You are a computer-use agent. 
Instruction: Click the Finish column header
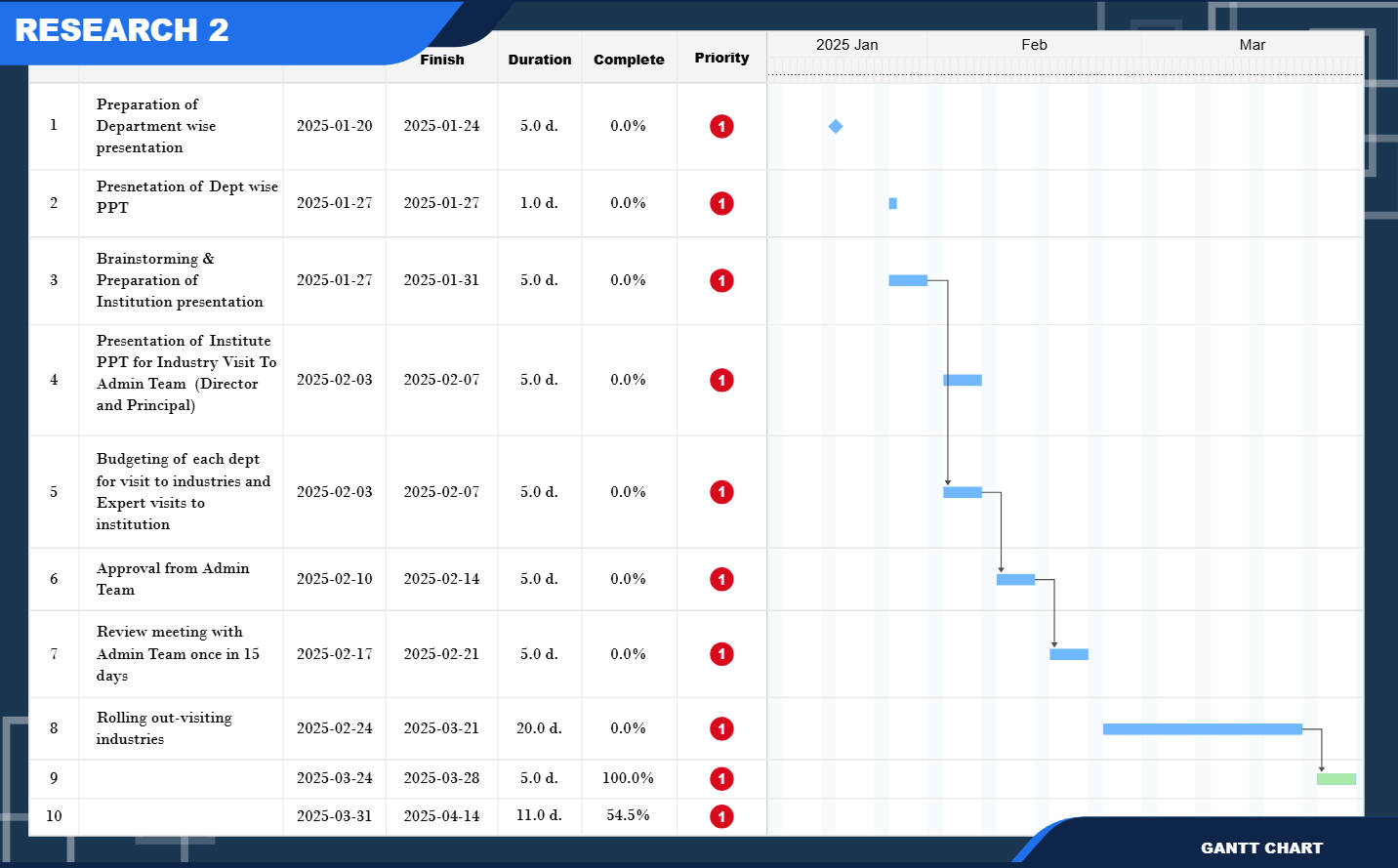(442, 60)
